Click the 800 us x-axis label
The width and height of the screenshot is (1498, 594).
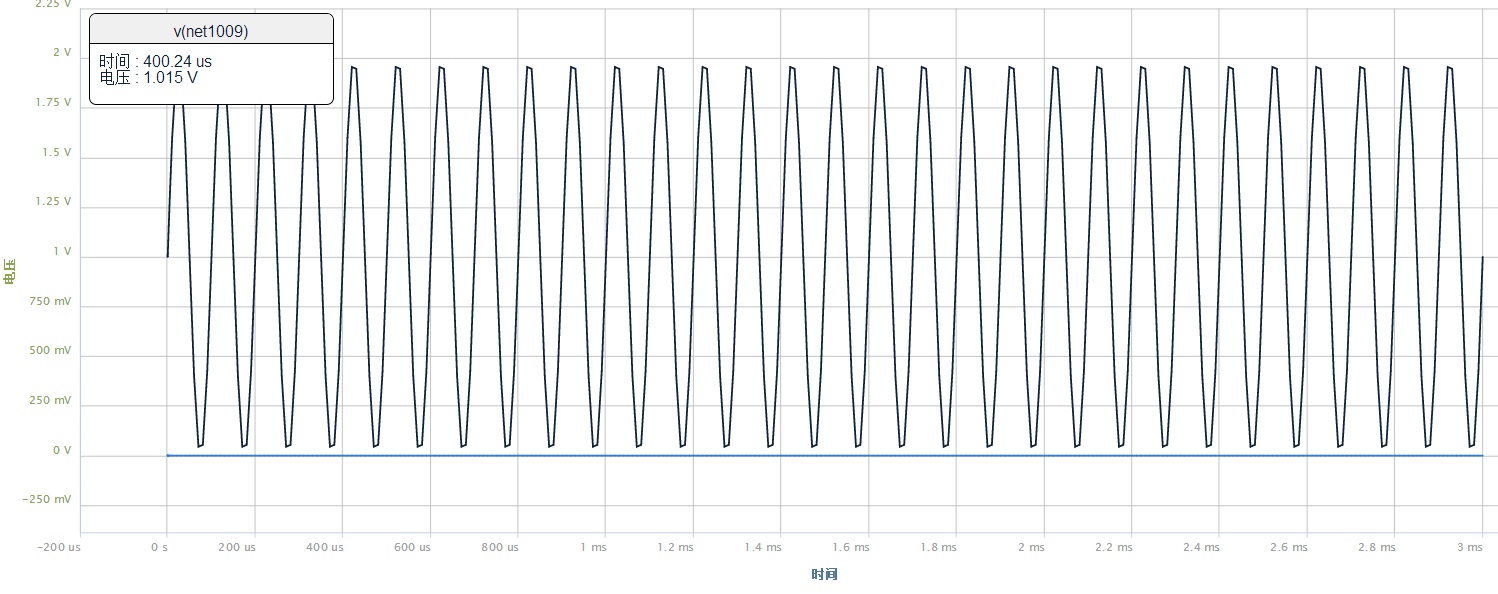pos(500,548)
